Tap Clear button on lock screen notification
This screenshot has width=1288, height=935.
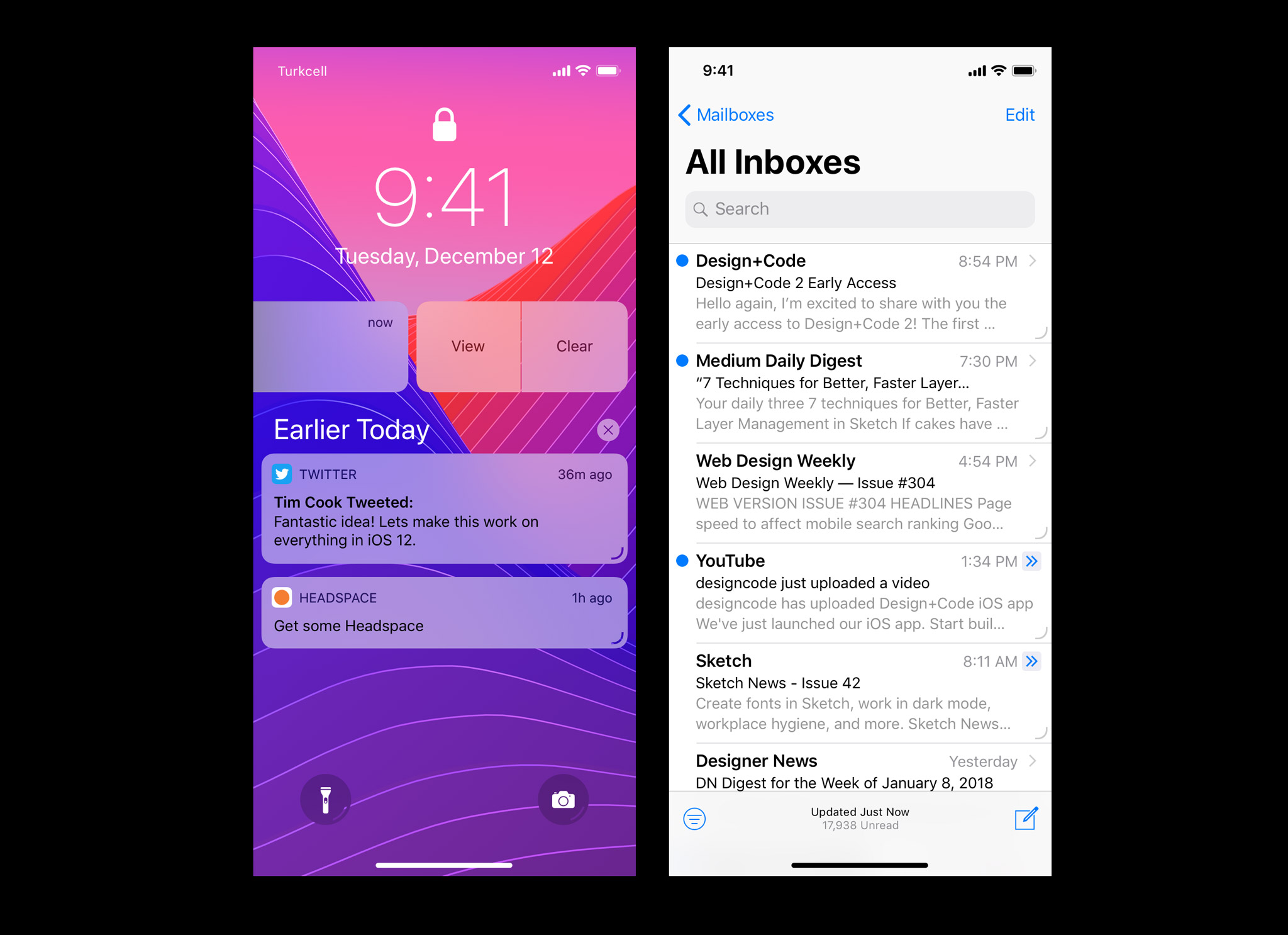573,345
